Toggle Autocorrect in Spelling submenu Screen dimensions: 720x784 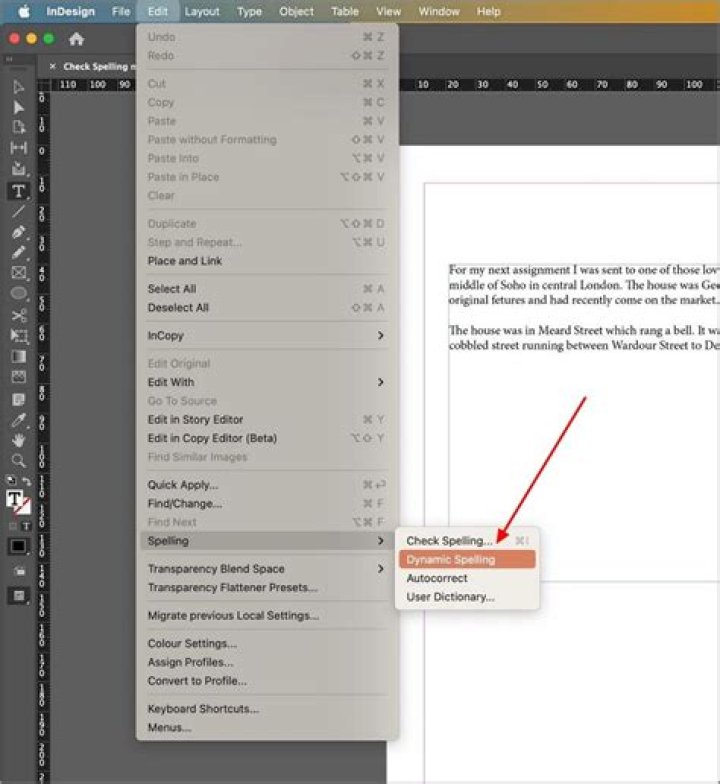click(467, 578)
